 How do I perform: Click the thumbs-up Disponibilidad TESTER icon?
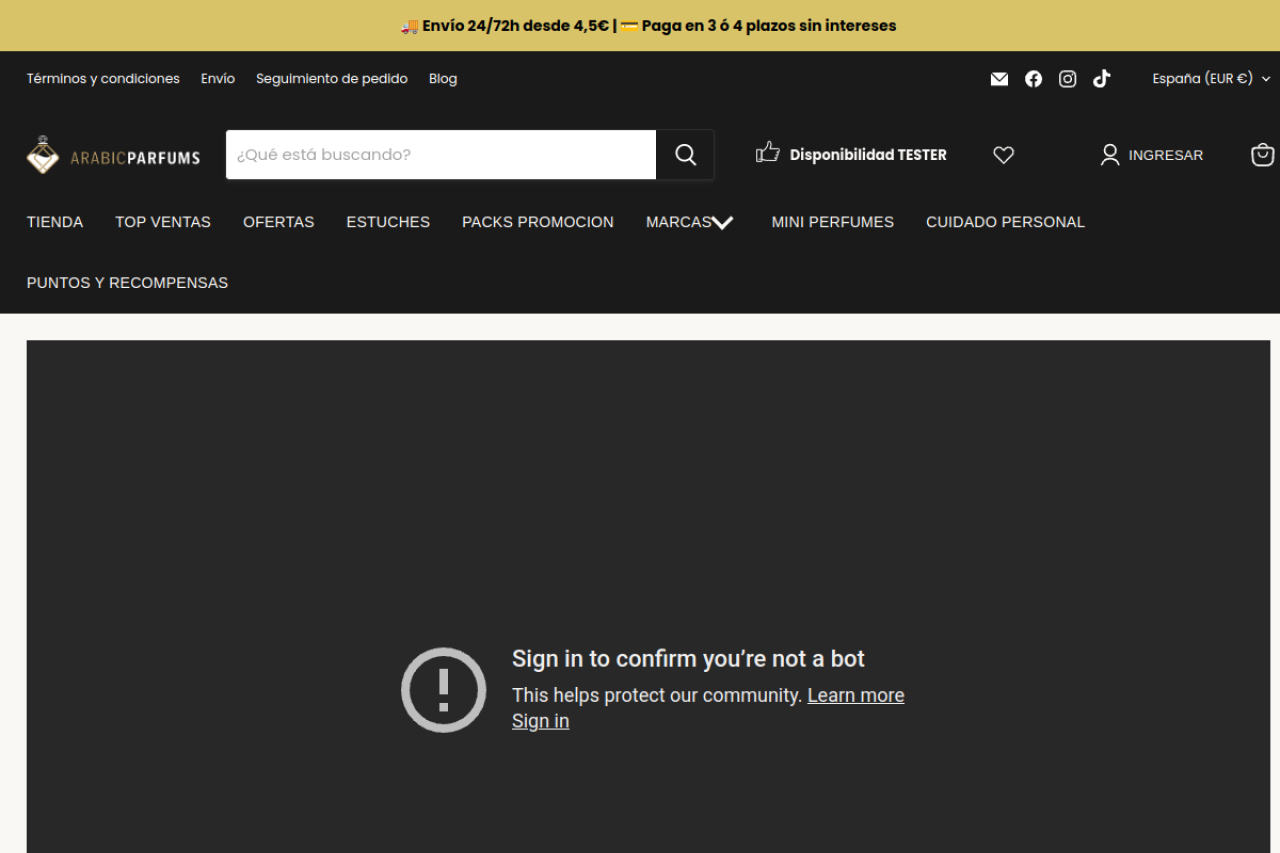coord(767,153)
